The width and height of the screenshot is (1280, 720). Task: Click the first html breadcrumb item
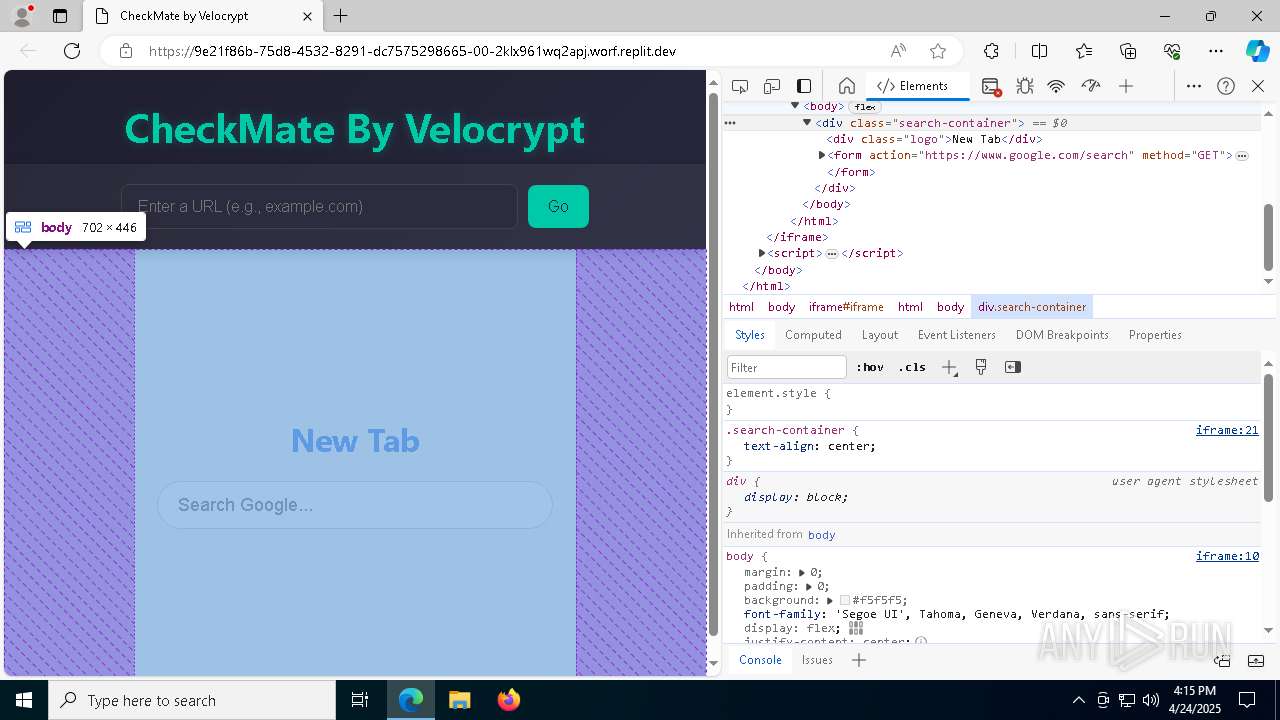741,307
